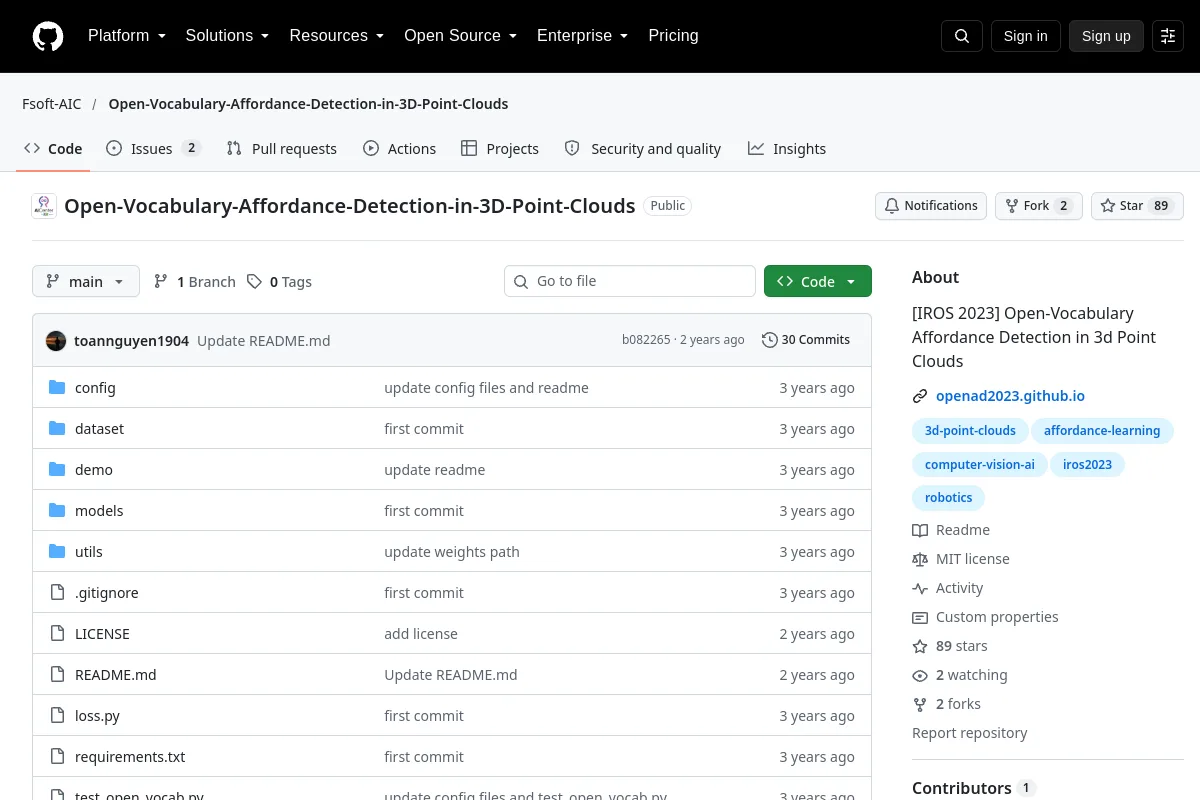Open the main branch selector dropdown
This screenshot has height=800, width=1200.
click(x=86, y=282)
